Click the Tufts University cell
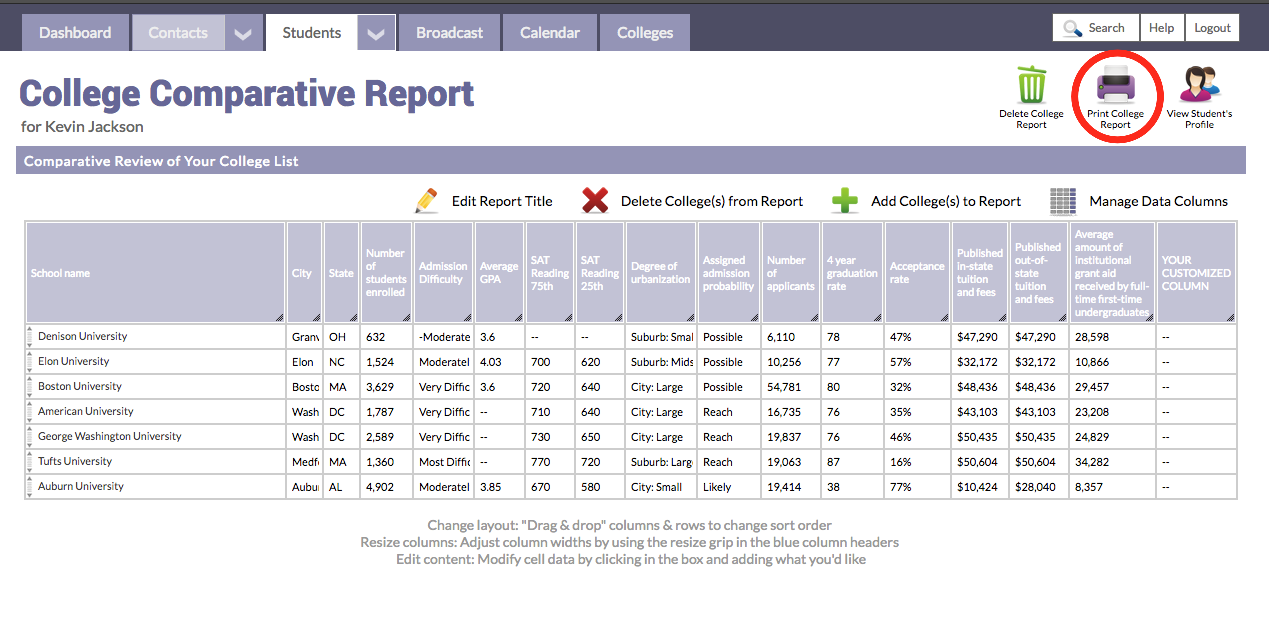The image size is (1269, 632). 156,462
